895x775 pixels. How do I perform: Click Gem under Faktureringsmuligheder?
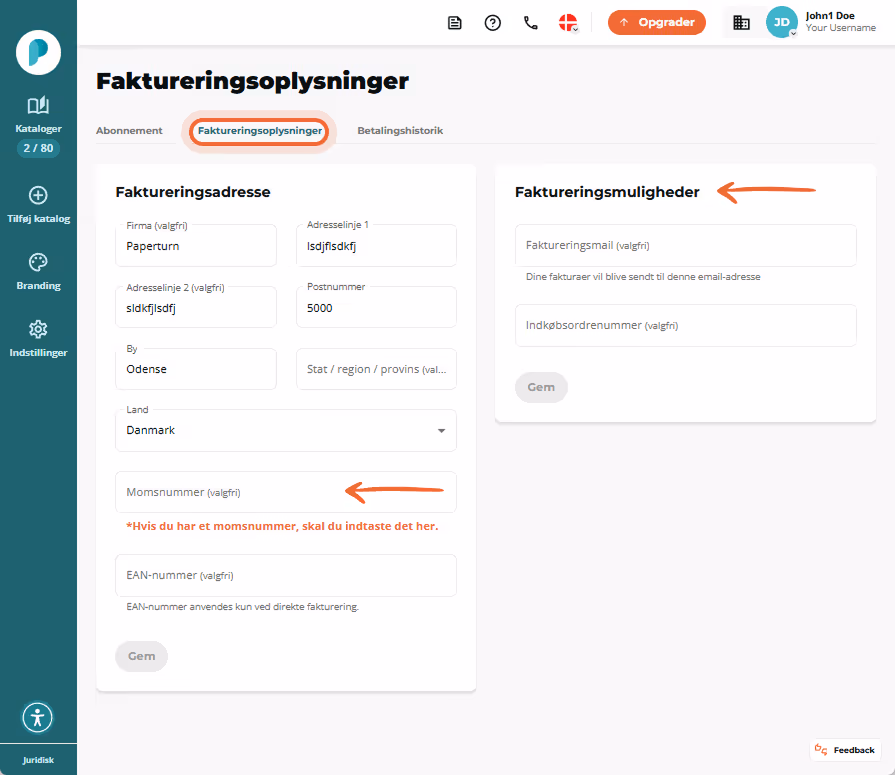[541, 388]
